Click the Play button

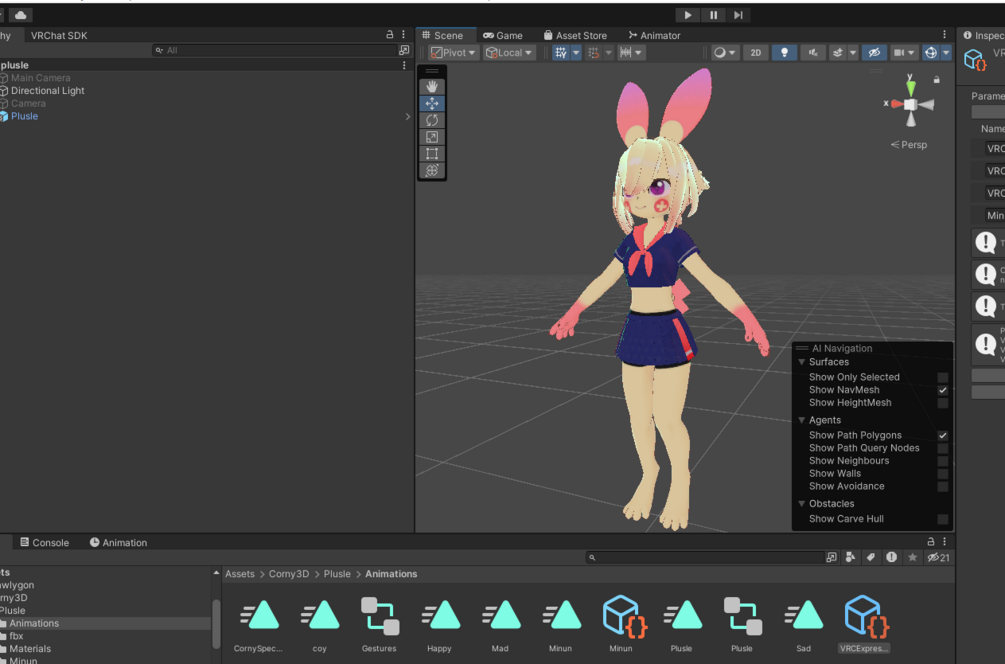click(x=688, y=15)
